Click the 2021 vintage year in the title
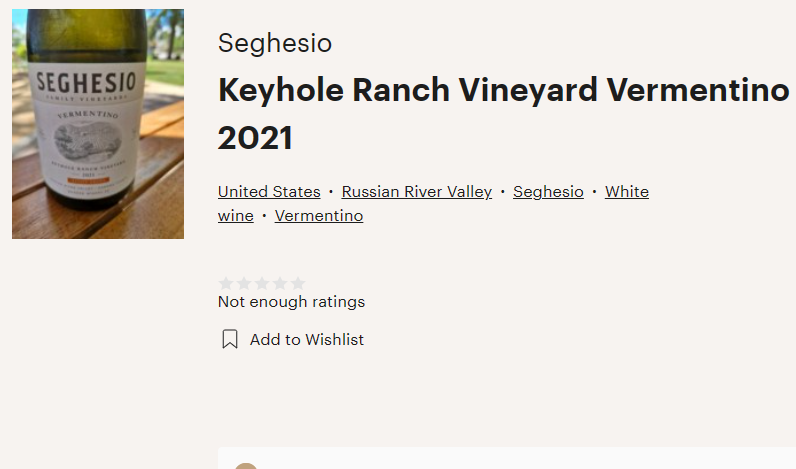This screenshot has height=469, width=796. pyautogui.click(x=255, y=138)
